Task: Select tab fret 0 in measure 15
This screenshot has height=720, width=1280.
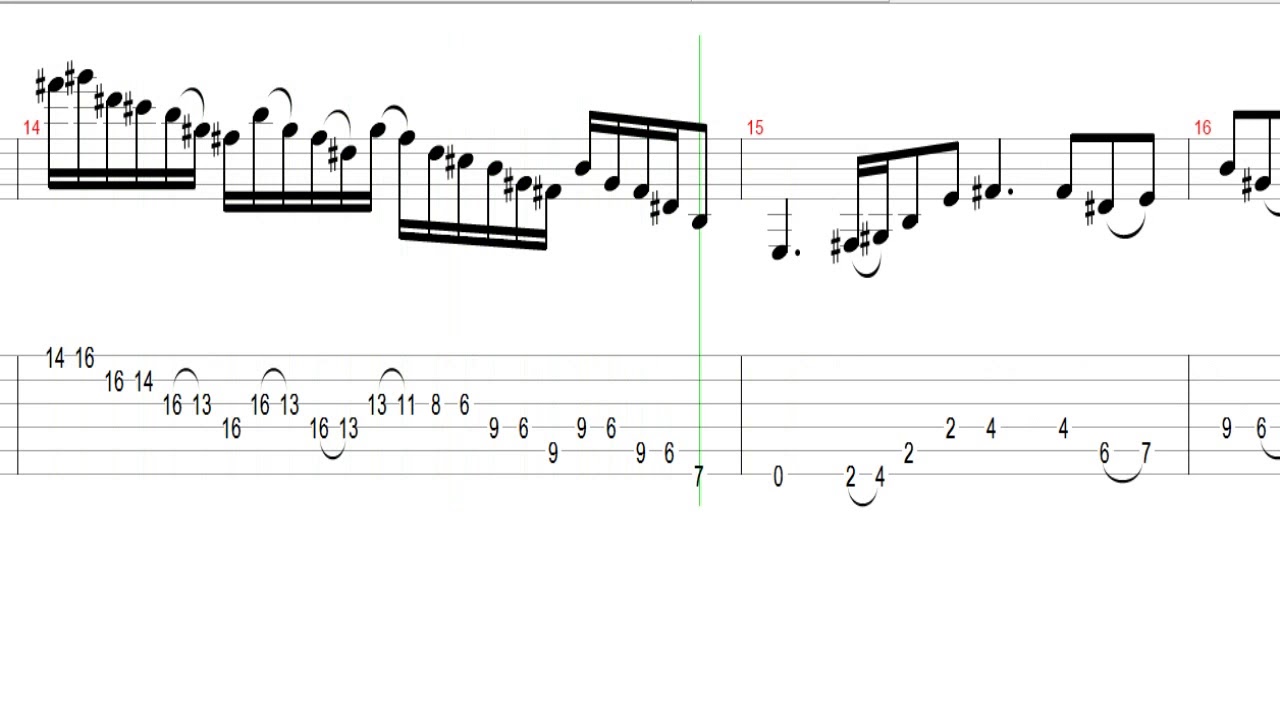Action: (779, 478)
